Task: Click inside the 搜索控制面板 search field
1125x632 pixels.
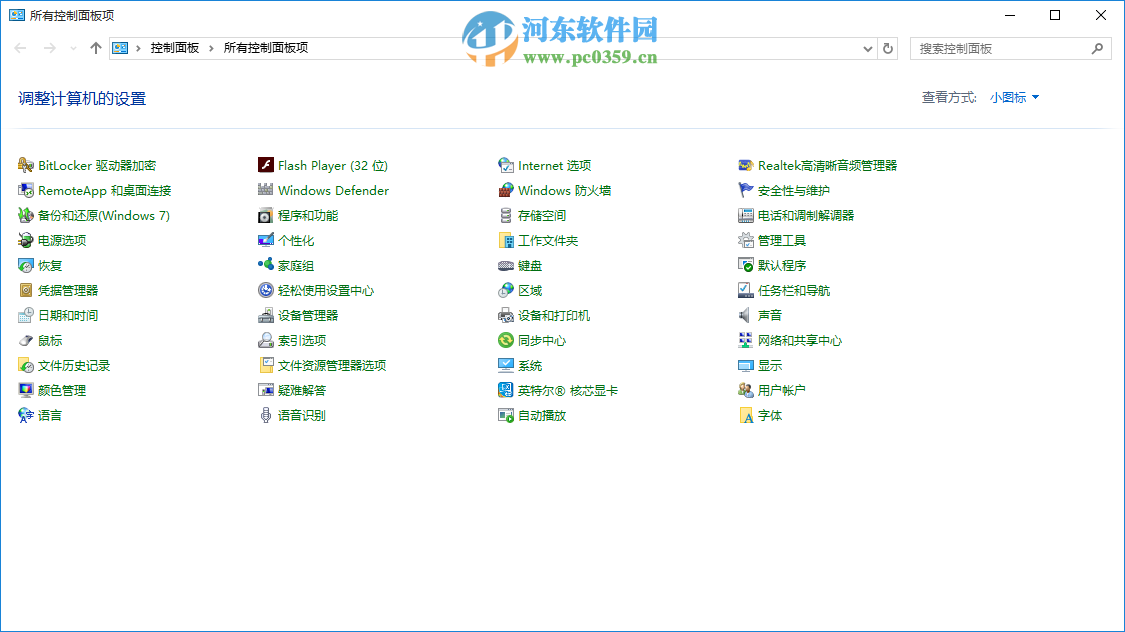Action: point(1000,47)
